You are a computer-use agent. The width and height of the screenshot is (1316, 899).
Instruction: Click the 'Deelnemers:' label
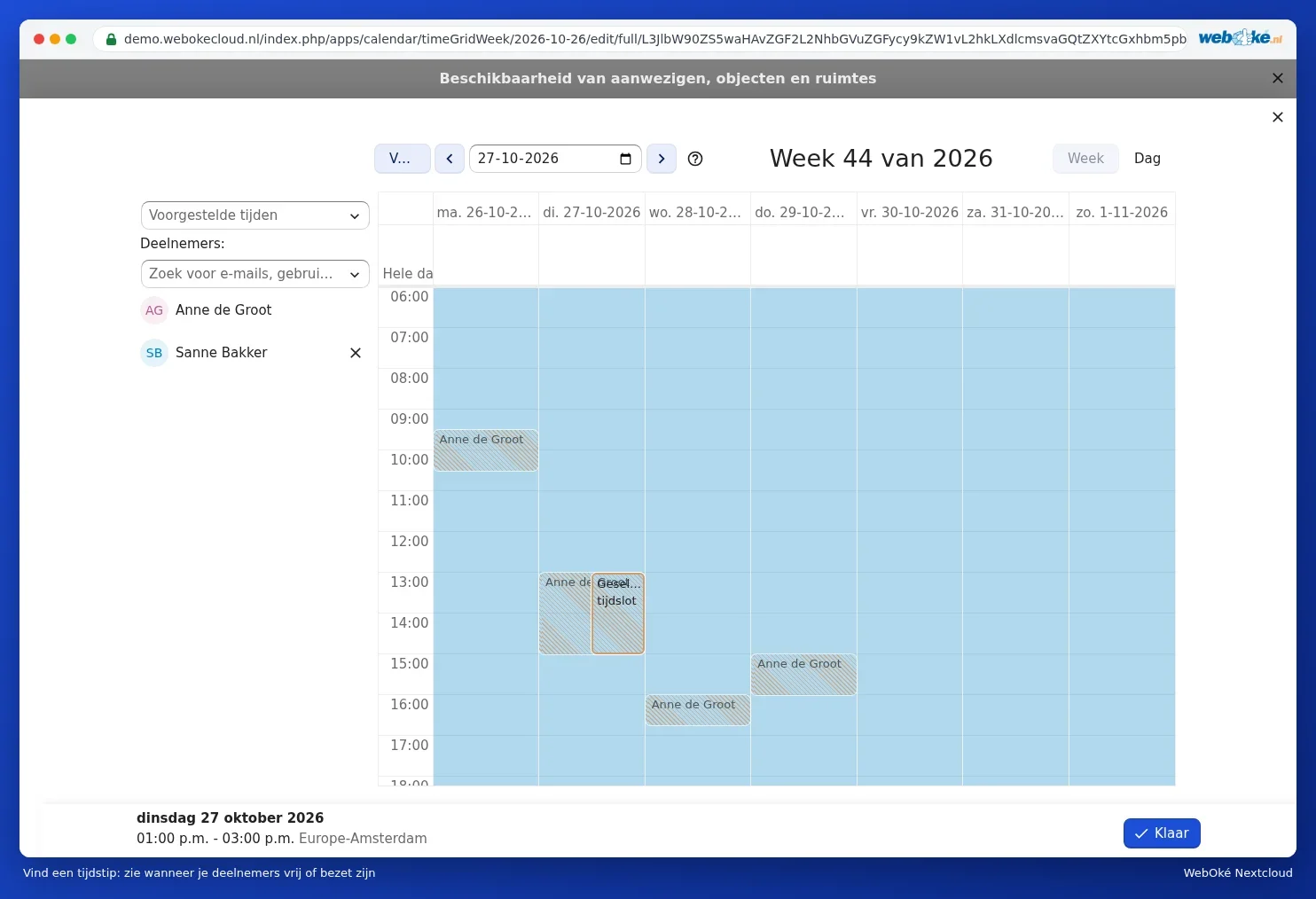pyautogui.click(x=183, y=244)
